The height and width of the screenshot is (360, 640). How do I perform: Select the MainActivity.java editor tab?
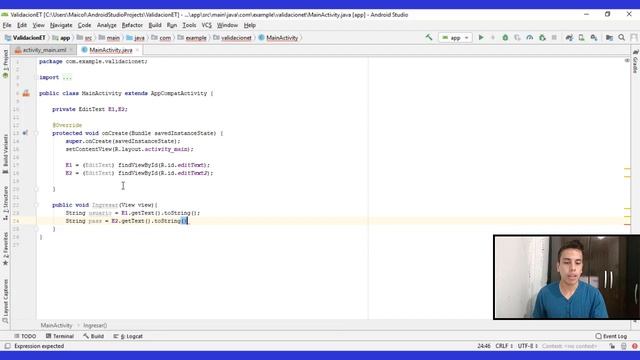pos(110,50)
